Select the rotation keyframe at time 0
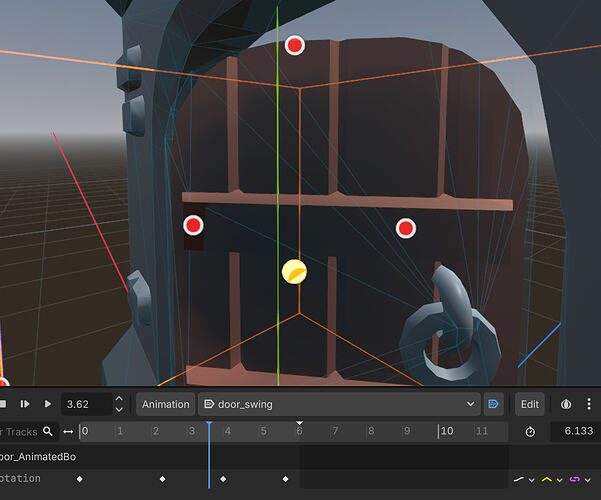Image resolution: width=601 pixels, height=500 pixels. tap(80, 479)
